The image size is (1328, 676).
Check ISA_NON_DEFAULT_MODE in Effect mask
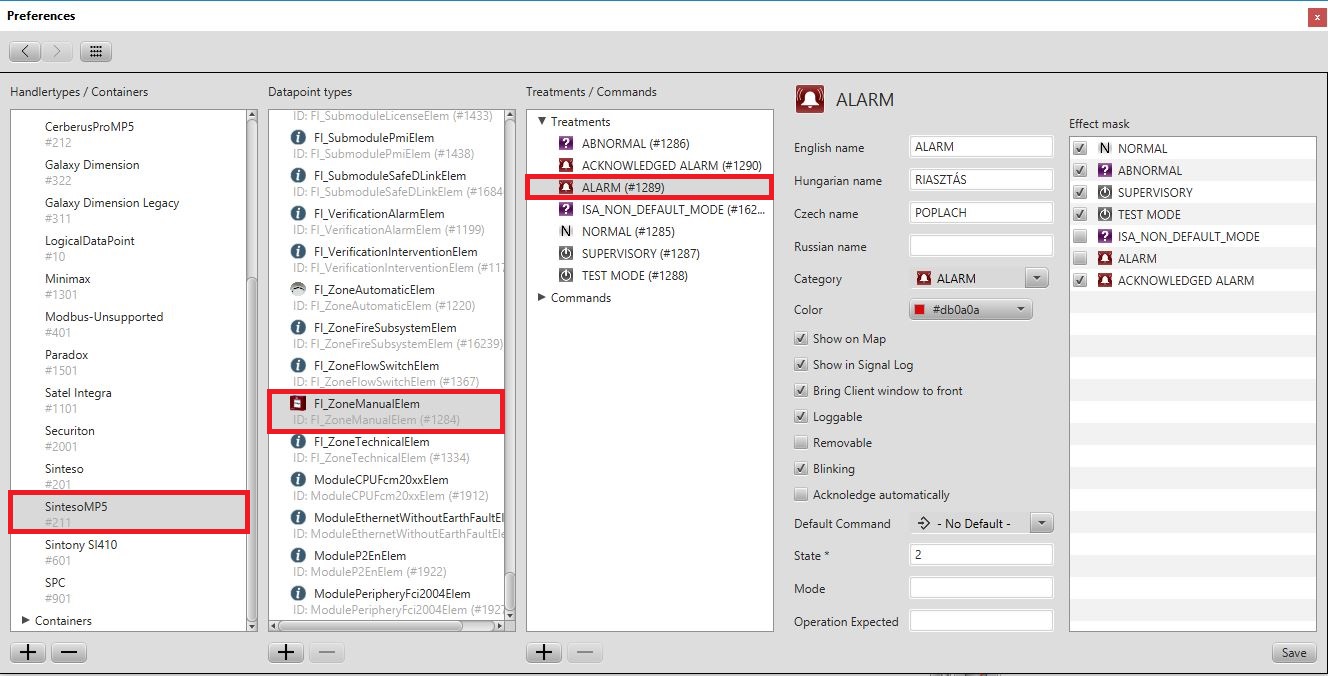point(1080,237)
